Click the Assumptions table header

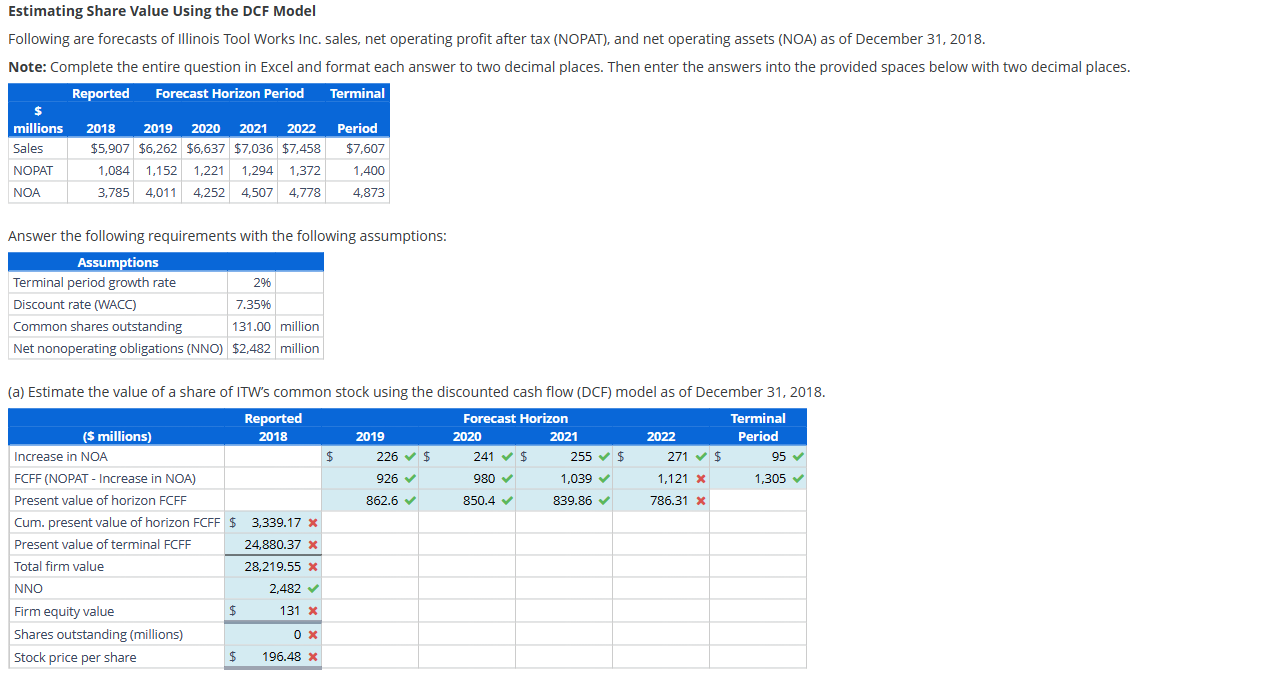pos(117,261)
